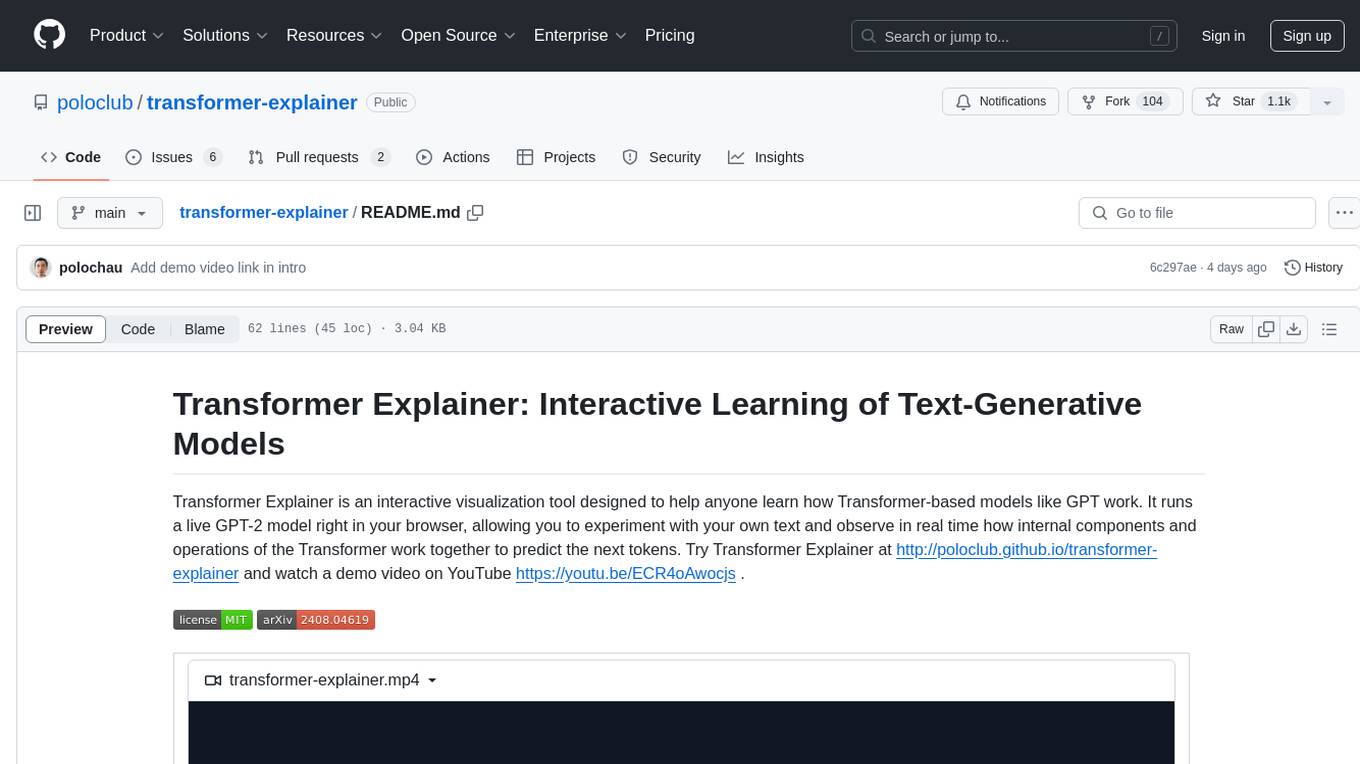The width and height of the screenshot is (1360, 764).
Task: Click the license MIT badge
Action: [213, 620]
